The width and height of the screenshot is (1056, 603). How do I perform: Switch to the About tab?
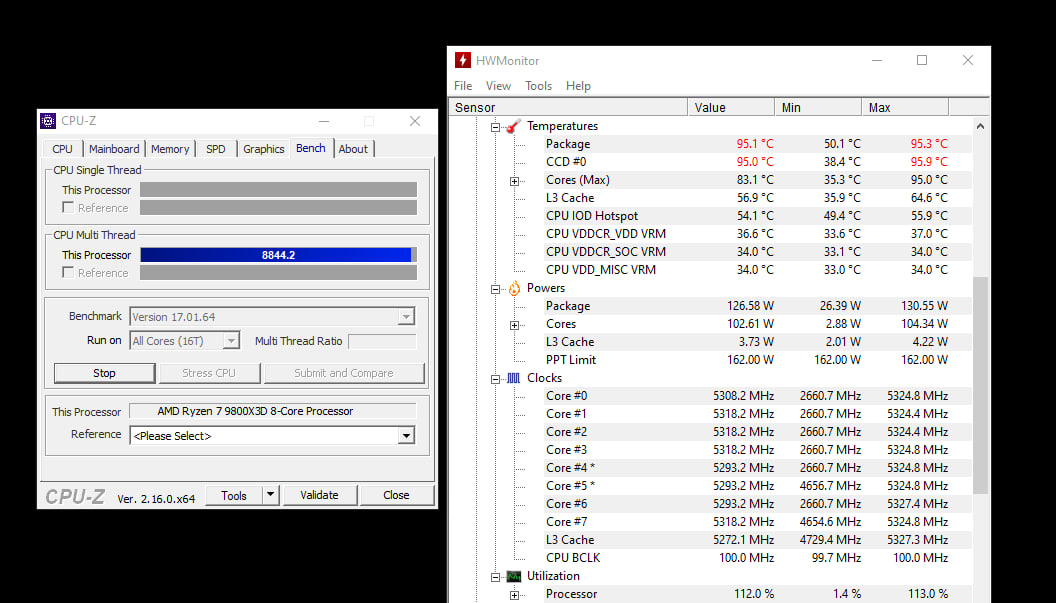(353, 149)
